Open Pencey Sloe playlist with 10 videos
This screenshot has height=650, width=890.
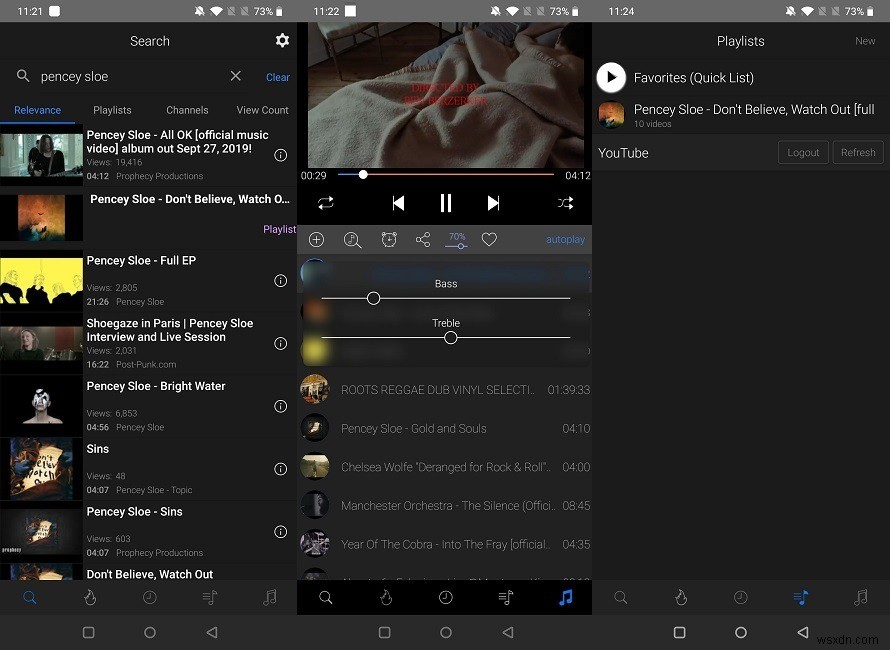[741, 115]
